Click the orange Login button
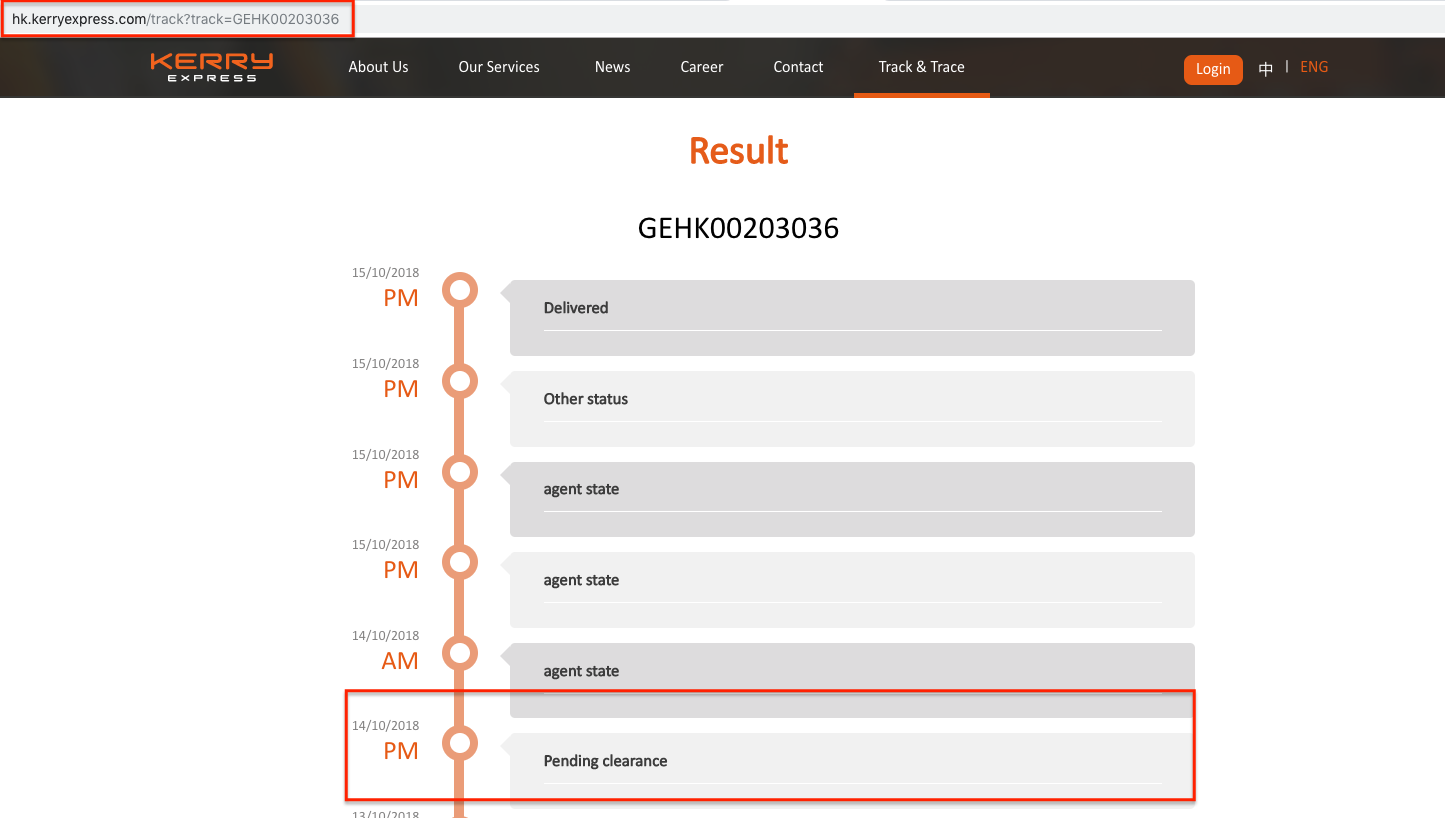This screenshot has width=1445, height=818. 1213,69
